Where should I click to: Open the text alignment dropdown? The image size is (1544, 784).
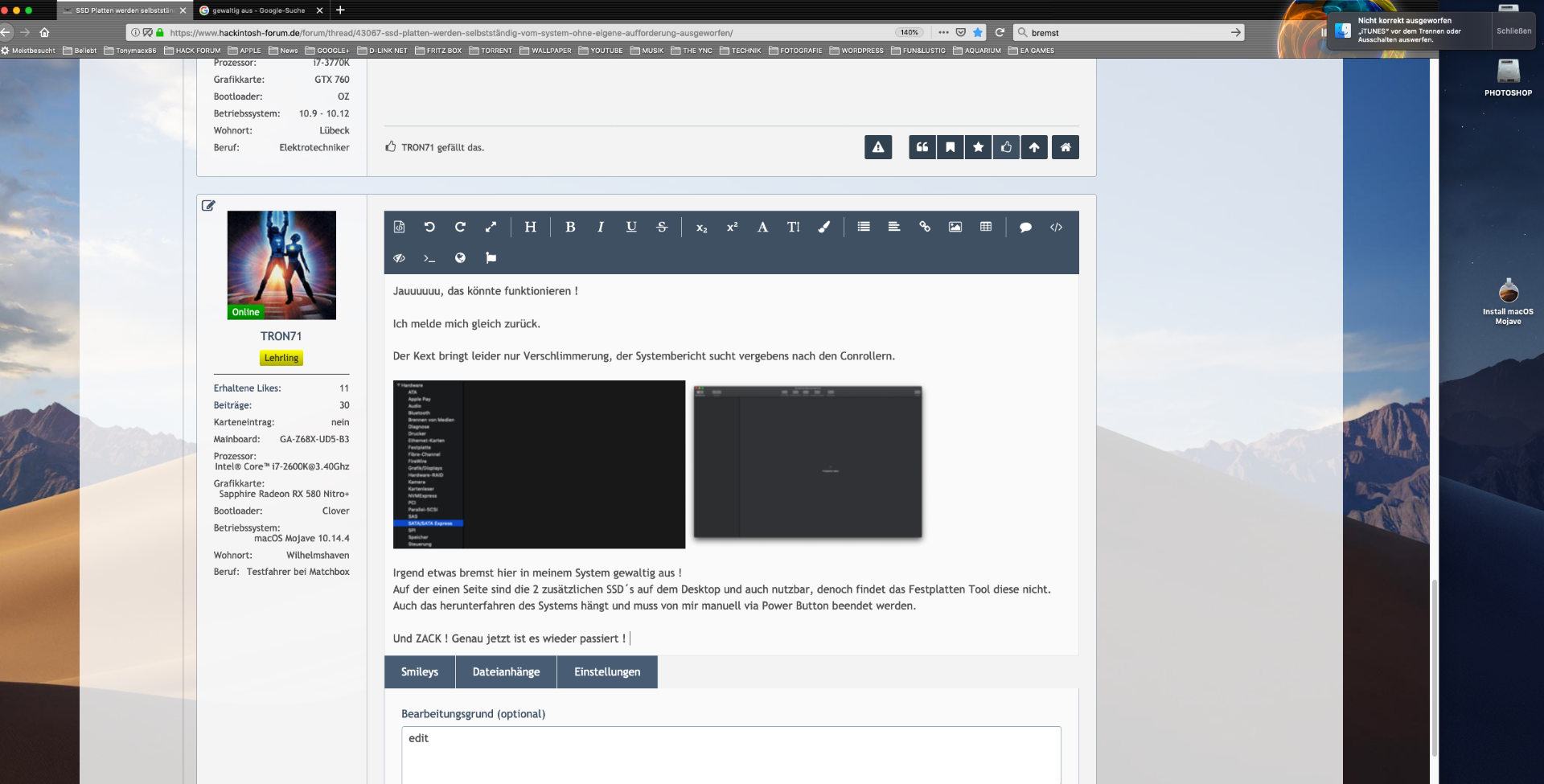pos(894,227)
